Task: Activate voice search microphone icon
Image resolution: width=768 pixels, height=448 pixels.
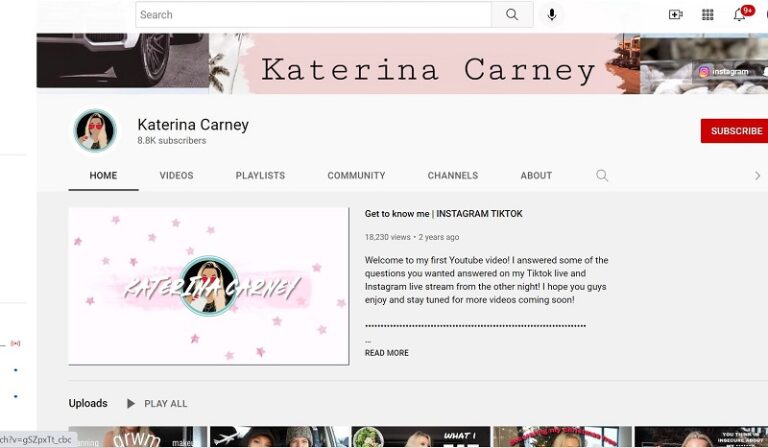Action: [552, 15]
